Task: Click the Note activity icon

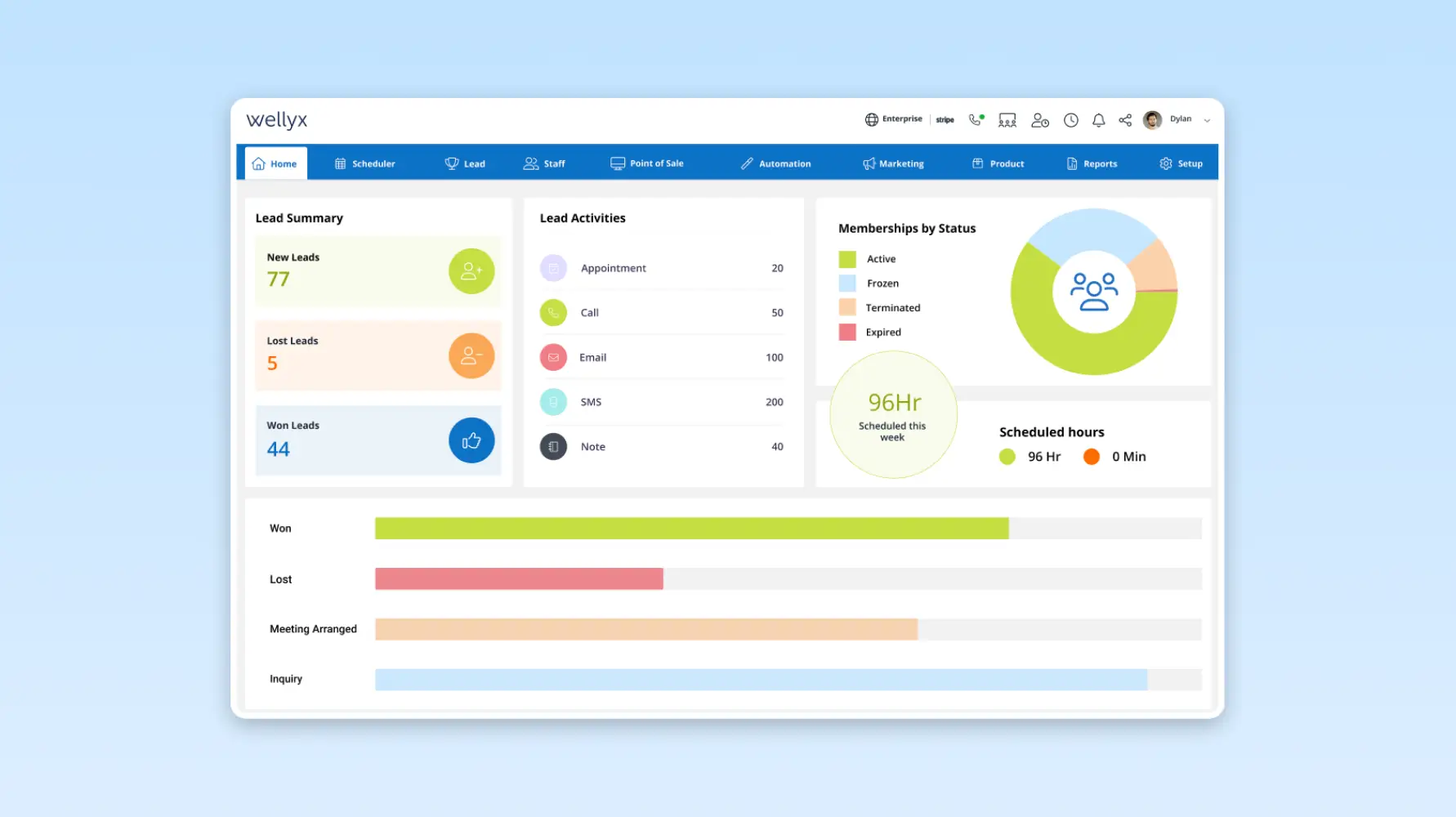Action: coord(553,447)
